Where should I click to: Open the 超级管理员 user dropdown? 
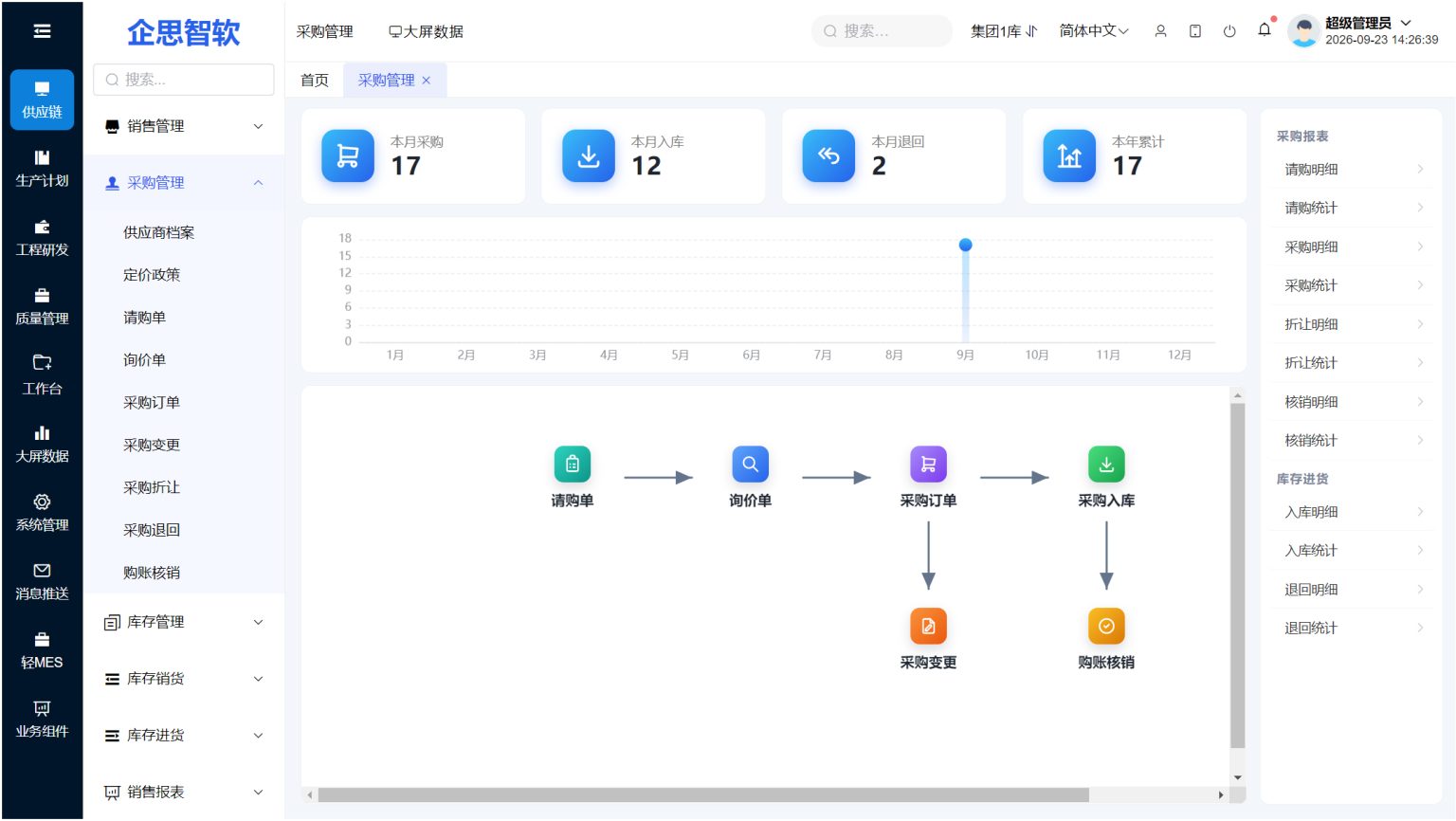click(x=1368, y=23)
